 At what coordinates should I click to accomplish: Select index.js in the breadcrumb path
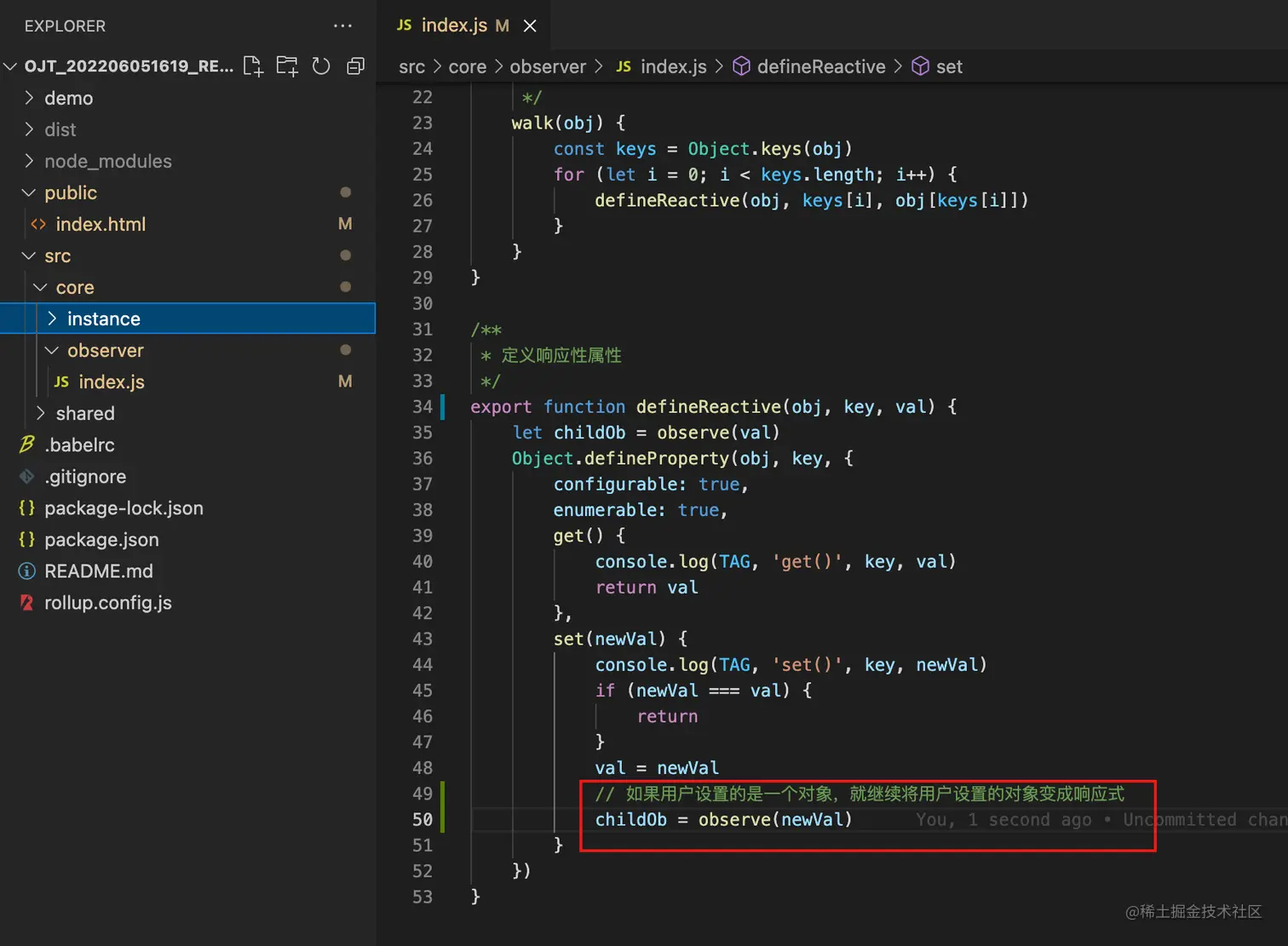tap(673, 66)
